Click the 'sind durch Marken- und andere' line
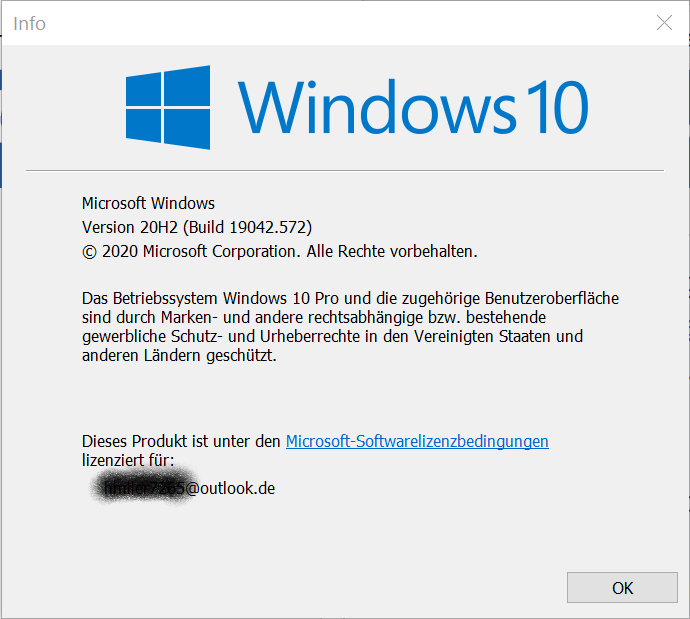This screenshot has height=619, width=690. pos(314,317)
